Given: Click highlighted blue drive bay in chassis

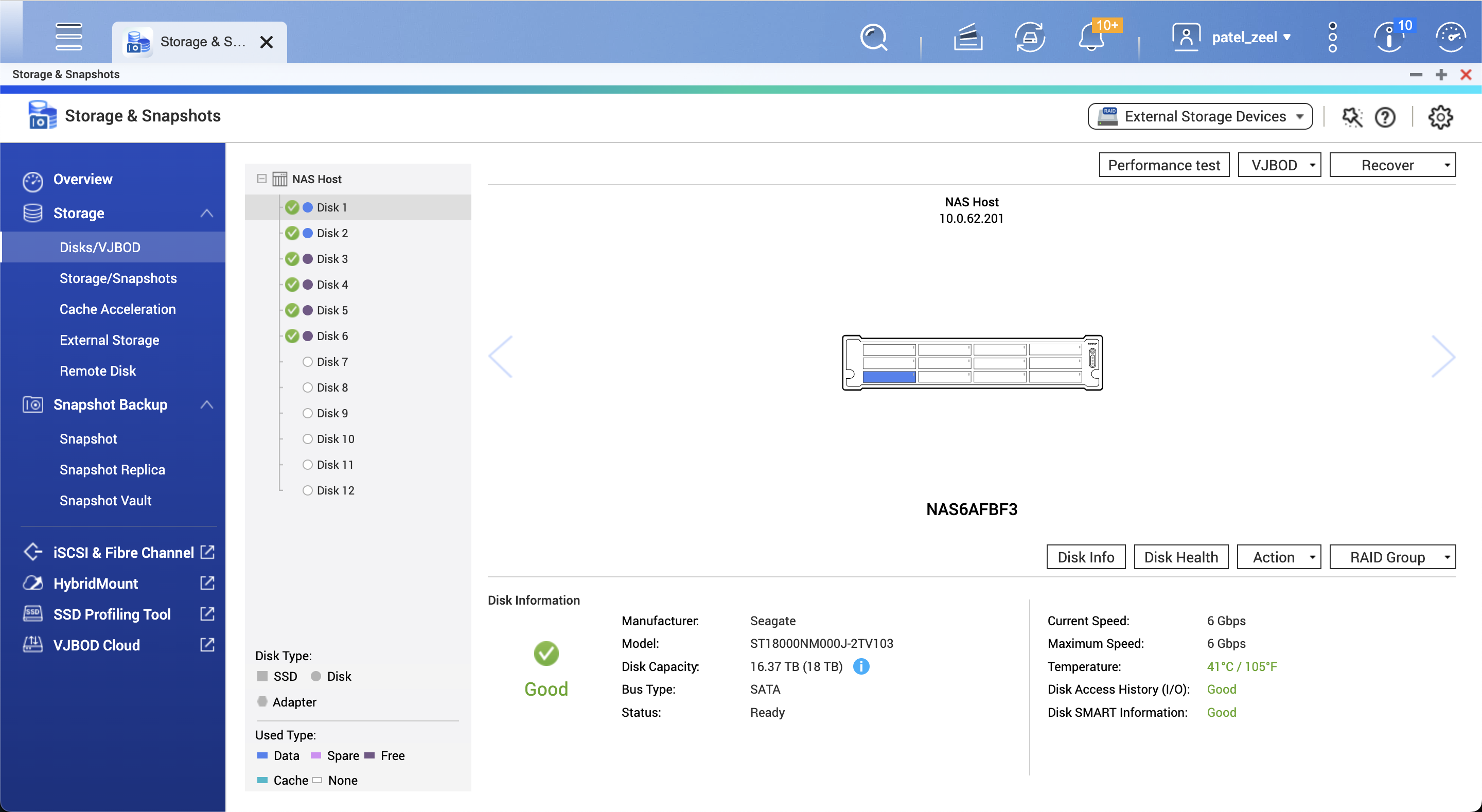Looking at the screenshot, I should tap(889, 377).
